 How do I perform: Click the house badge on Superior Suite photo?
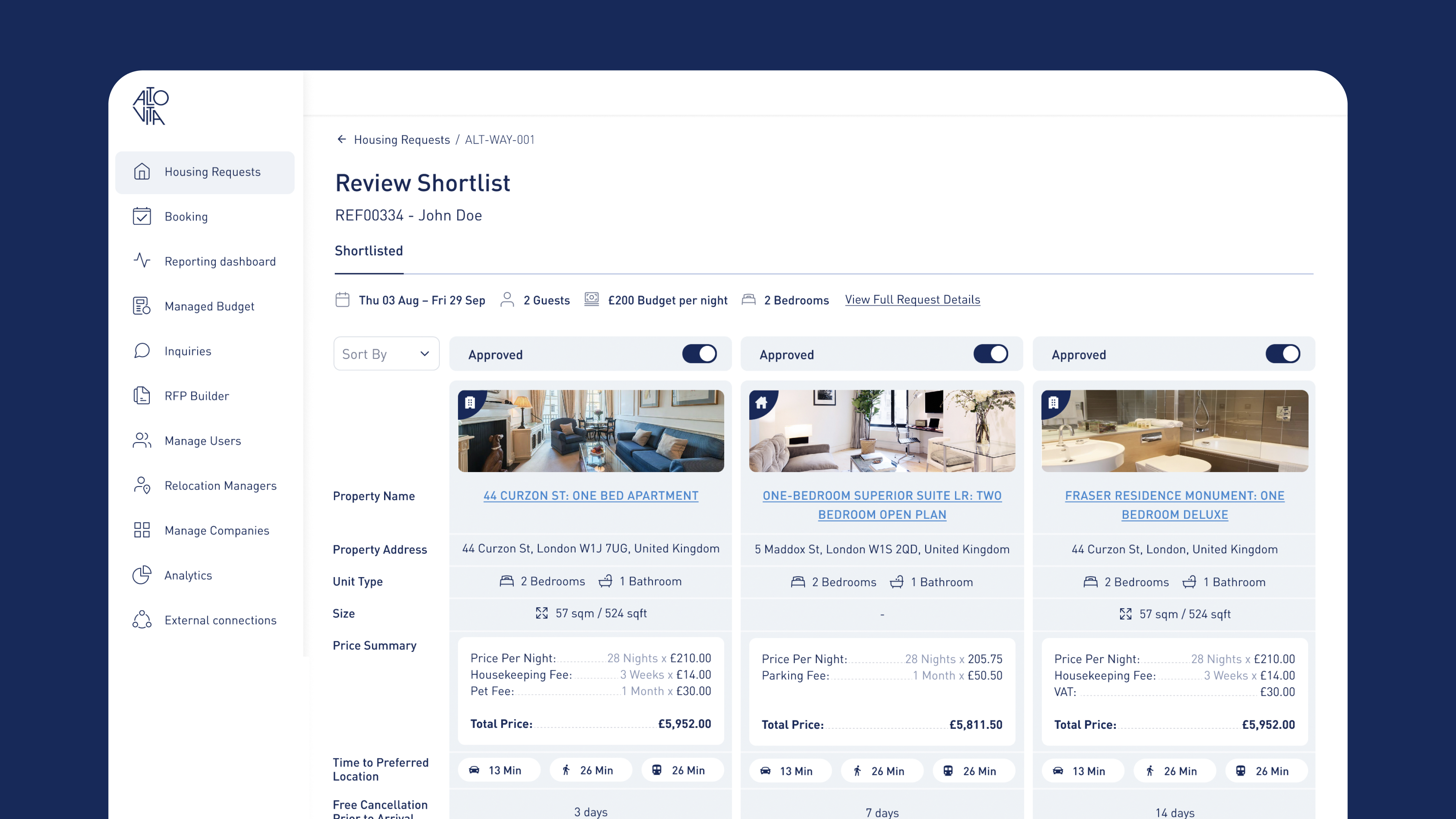[761, 403]
